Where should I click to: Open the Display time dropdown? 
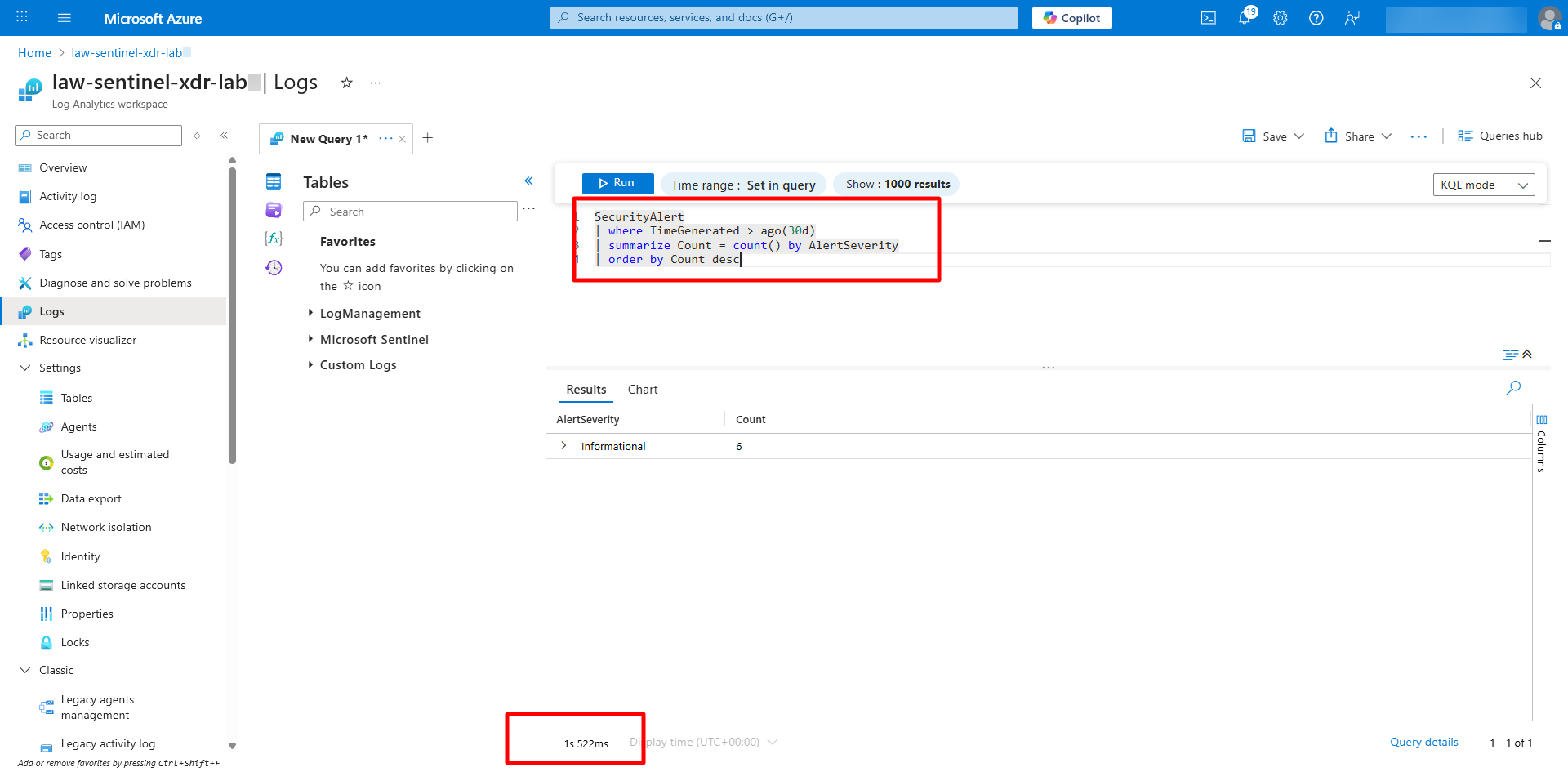point(703,742)
